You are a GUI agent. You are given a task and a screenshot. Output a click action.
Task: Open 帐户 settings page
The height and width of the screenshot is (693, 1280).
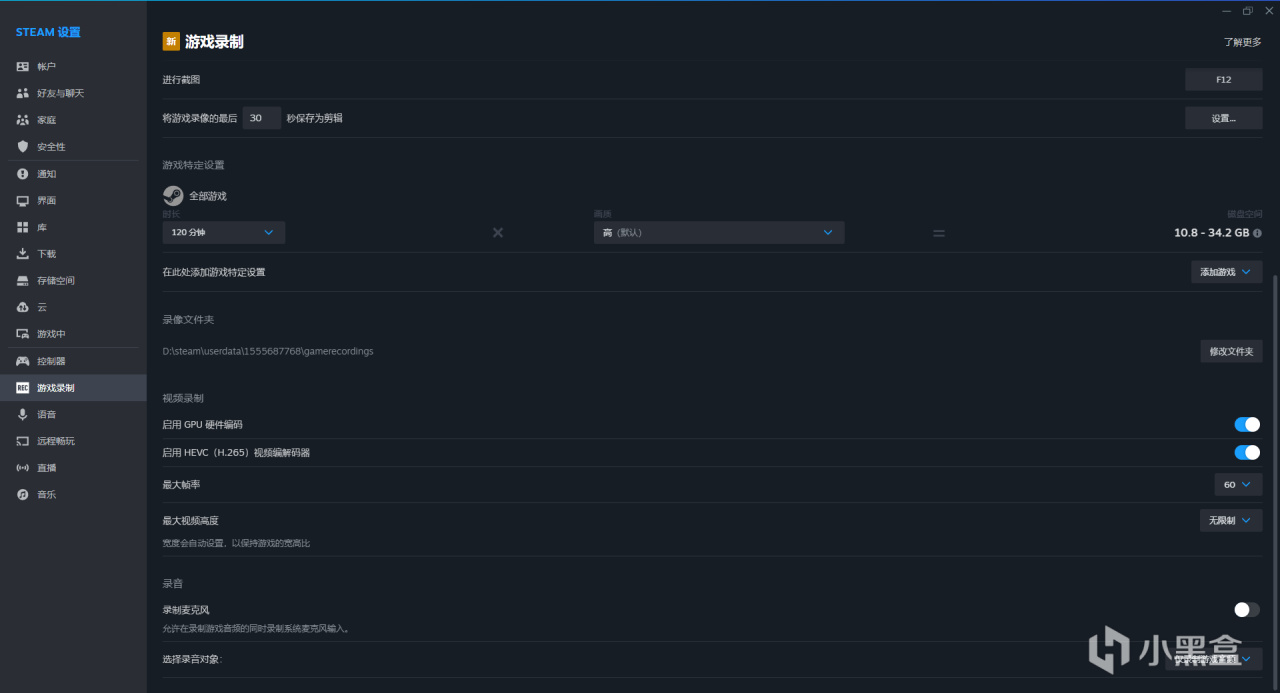pos(73,66)
